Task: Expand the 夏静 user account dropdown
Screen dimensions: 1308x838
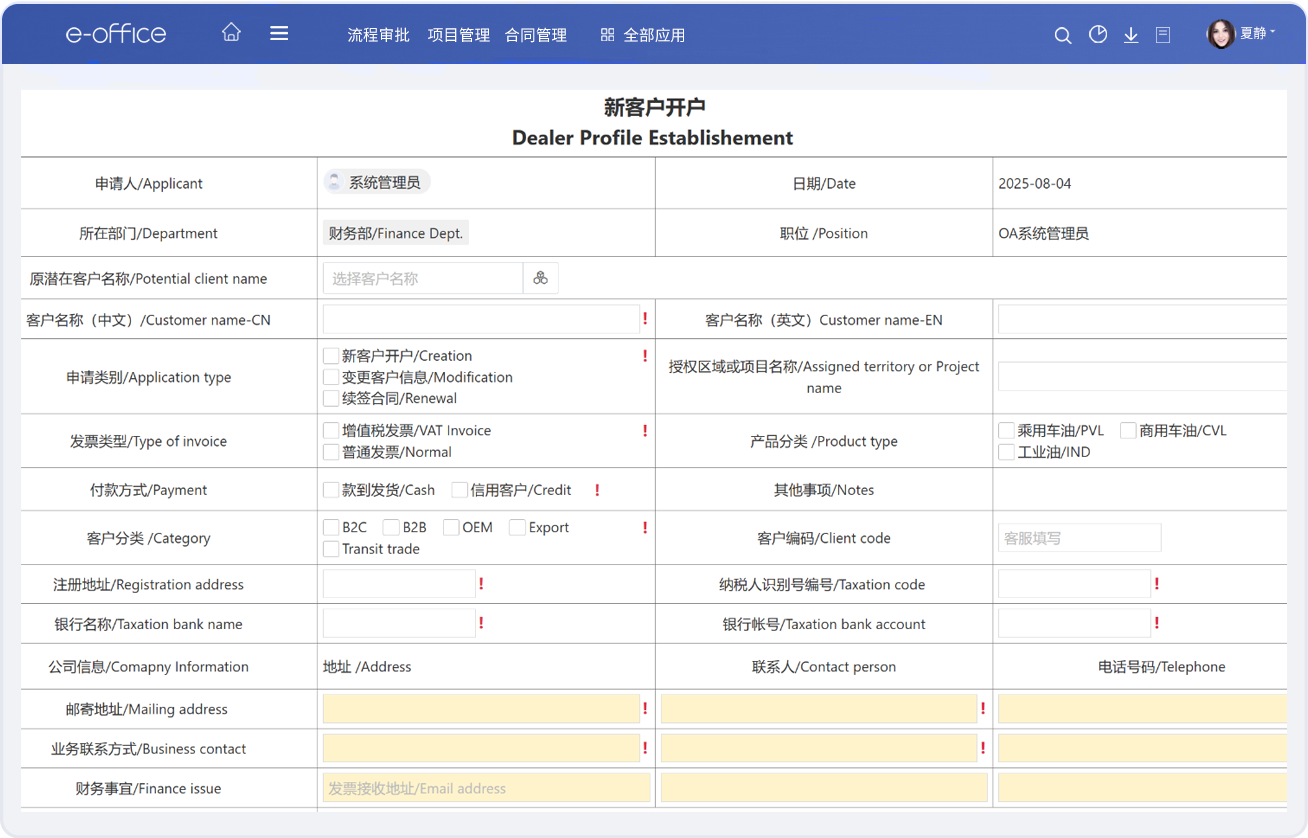Action: coord(1243,34)
